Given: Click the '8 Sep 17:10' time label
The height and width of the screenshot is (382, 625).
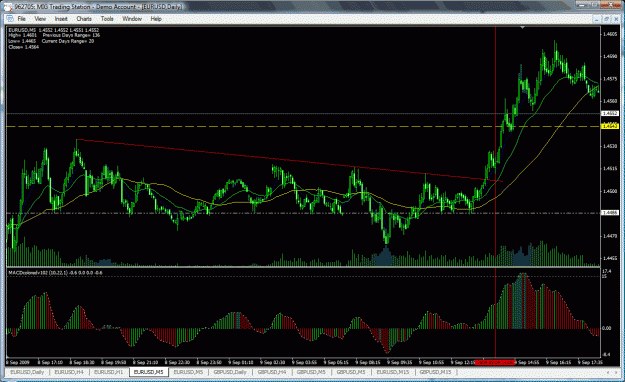Looking at the screenshot, I should (x=51, y=362).
